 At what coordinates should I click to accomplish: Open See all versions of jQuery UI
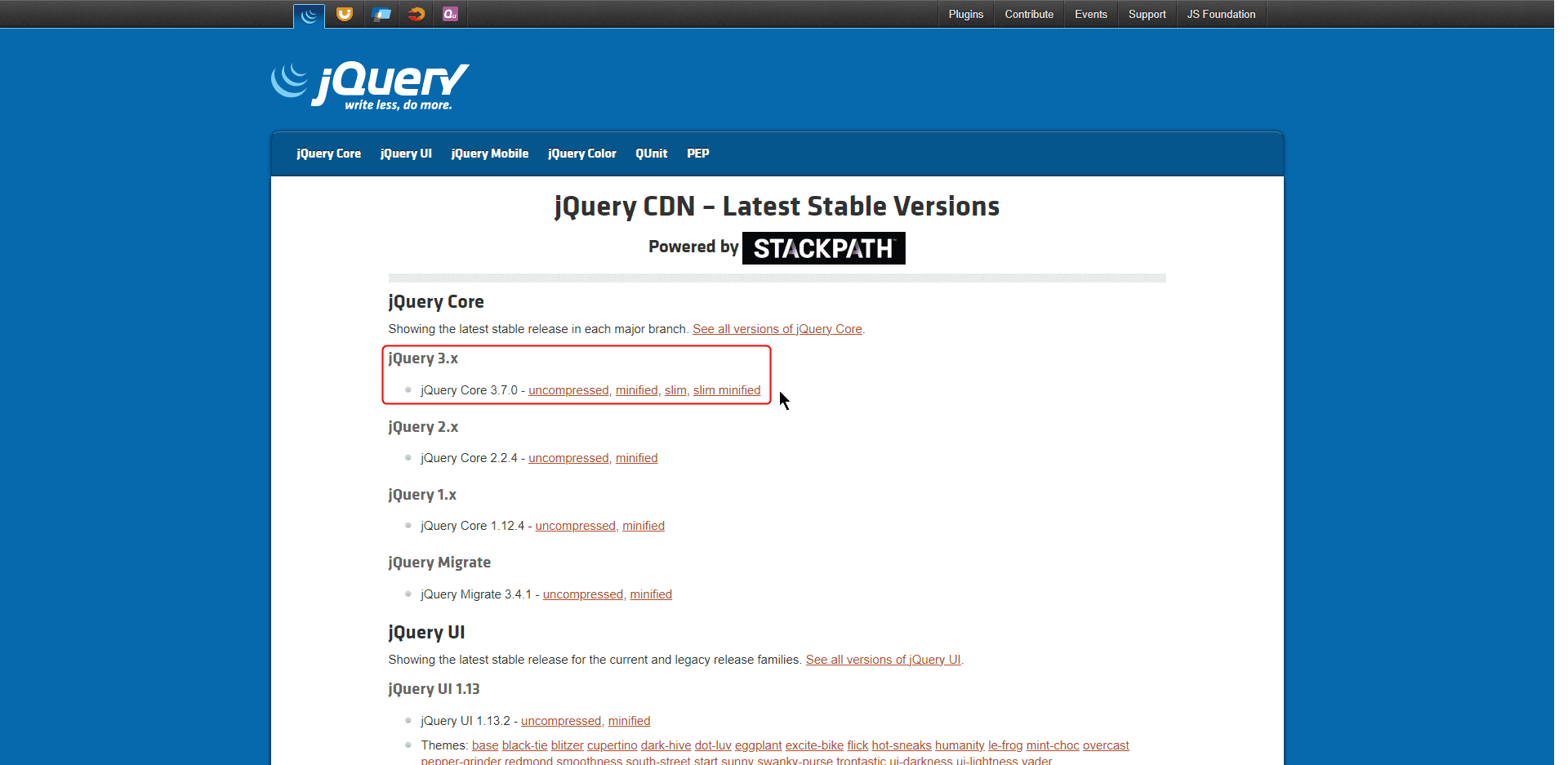pos(883,660)
